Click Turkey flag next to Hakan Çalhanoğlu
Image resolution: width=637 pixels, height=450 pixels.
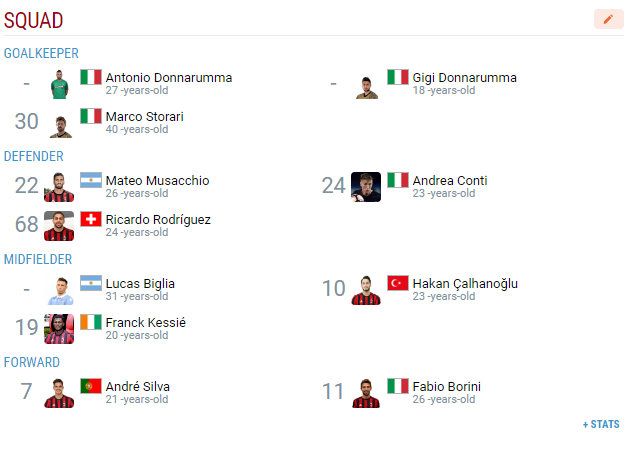[398, 283]
